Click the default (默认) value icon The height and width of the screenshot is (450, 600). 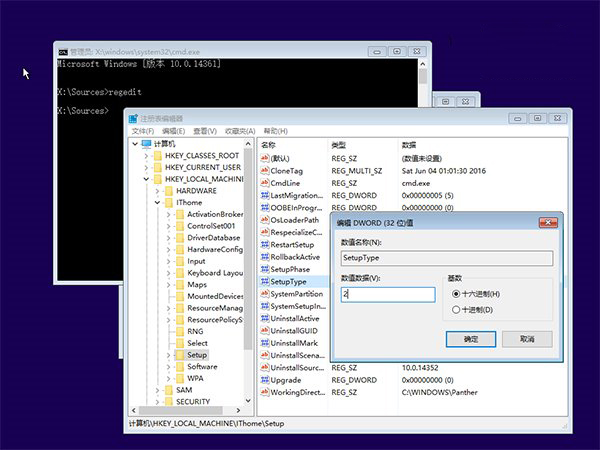click(x=264, y=158)
